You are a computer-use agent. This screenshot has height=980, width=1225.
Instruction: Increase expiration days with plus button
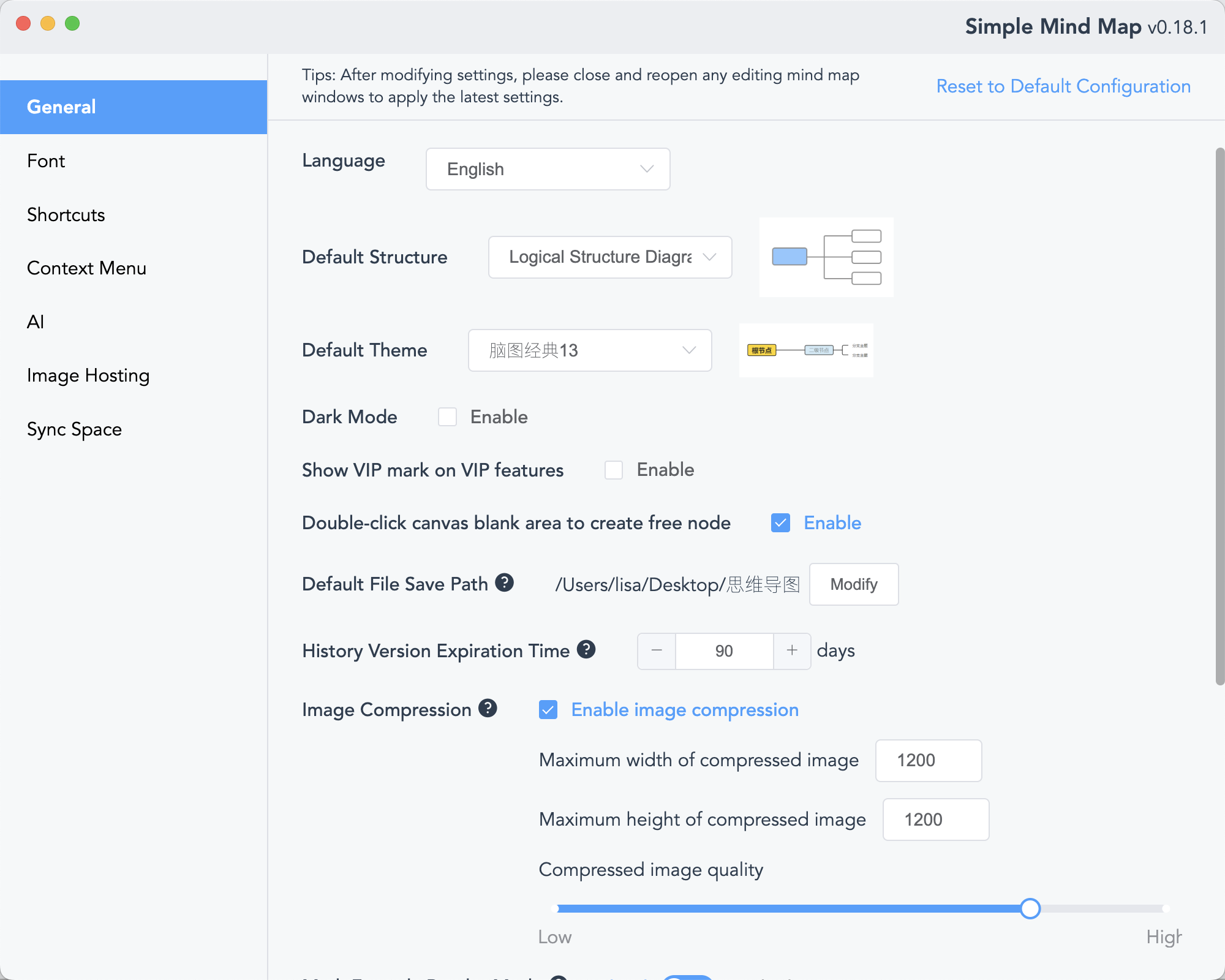pyautogui.click(x=792, y=650)
